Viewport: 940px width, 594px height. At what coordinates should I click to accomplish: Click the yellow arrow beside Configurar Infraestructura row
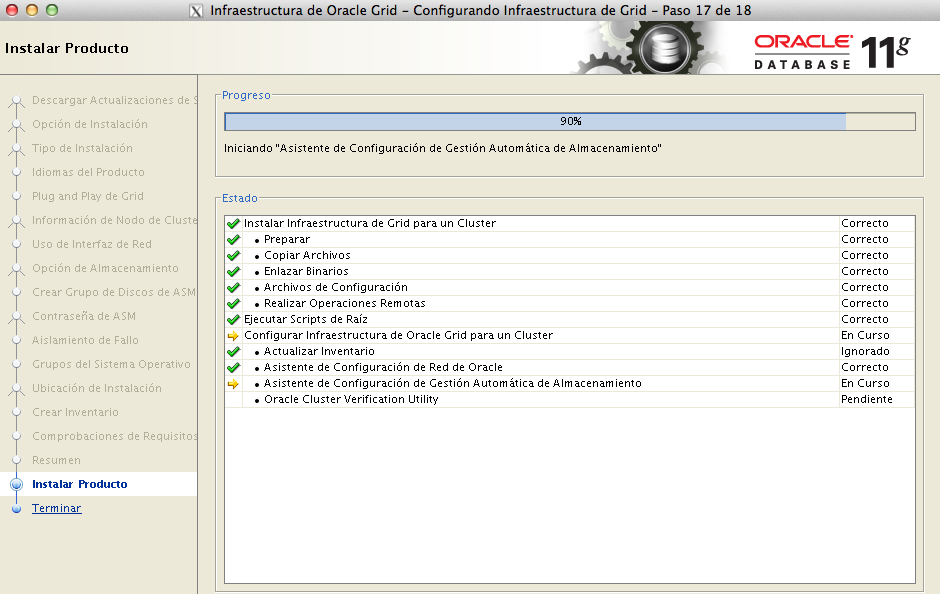pyautogui.click(x=233, y=336)
